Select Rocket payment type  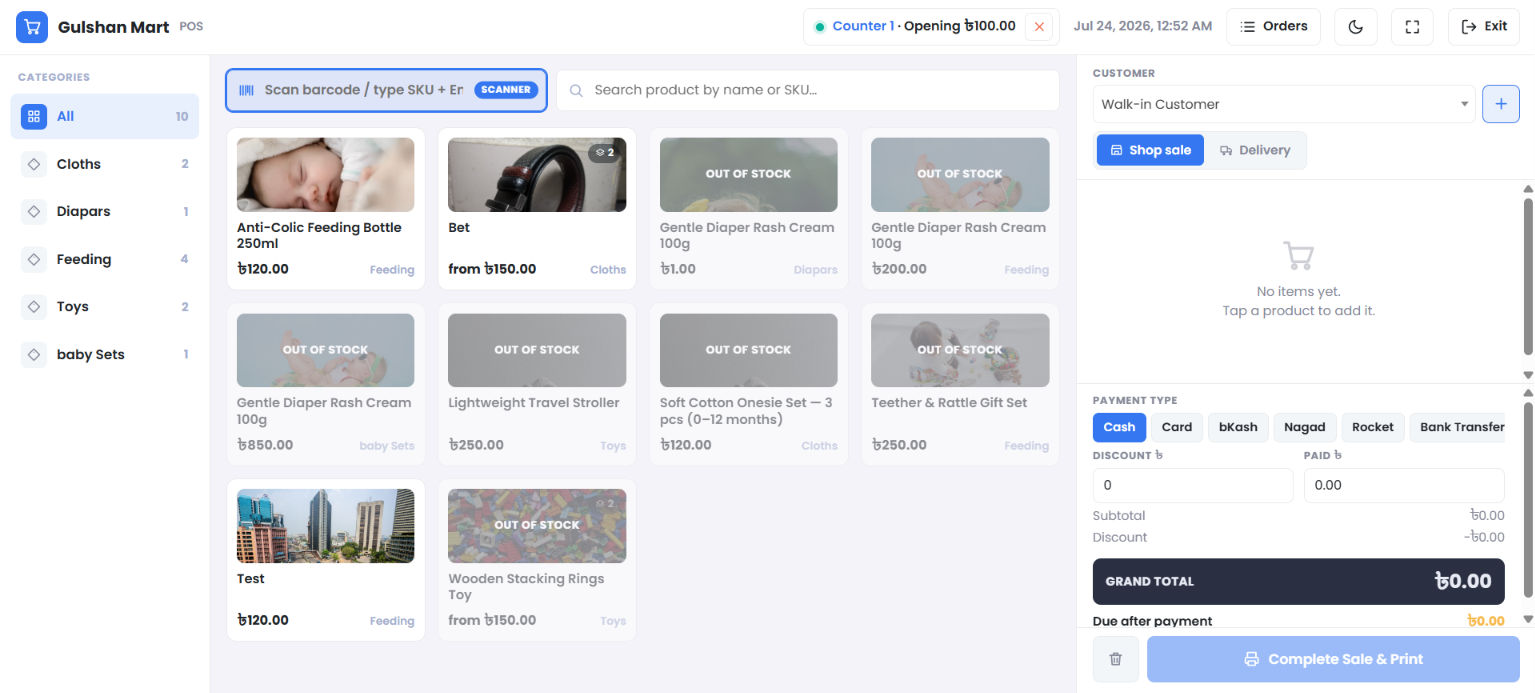[x=1373, y=427]
